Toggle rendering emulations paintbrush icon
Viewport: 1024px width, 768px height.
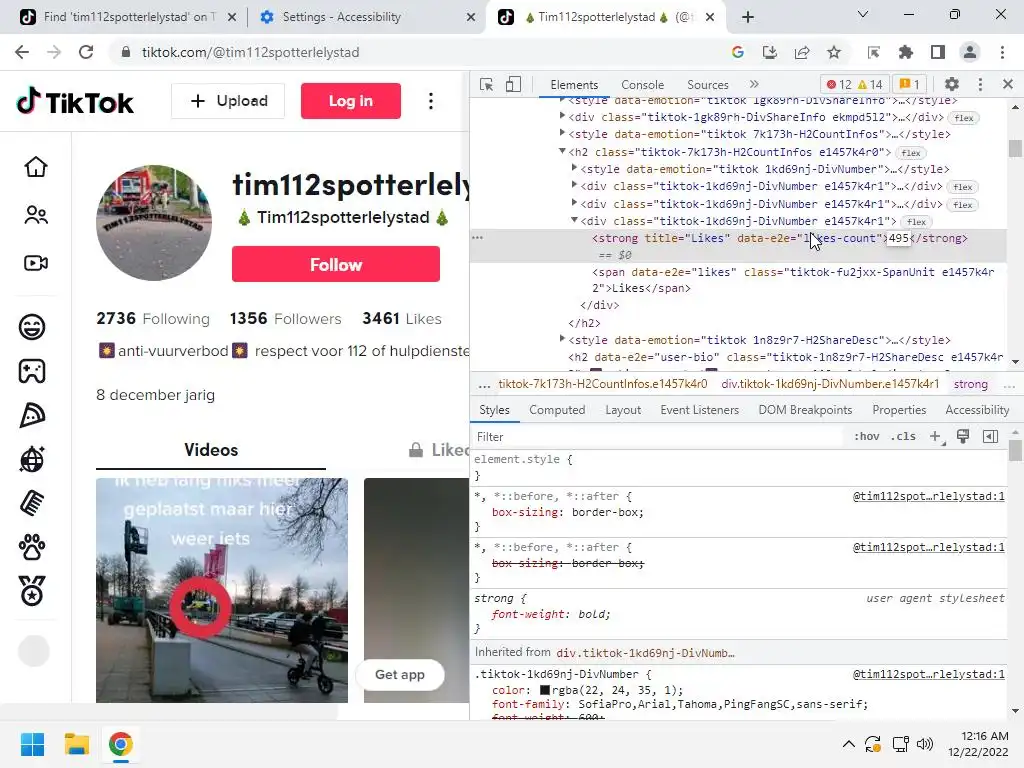(x=963, y=437)
